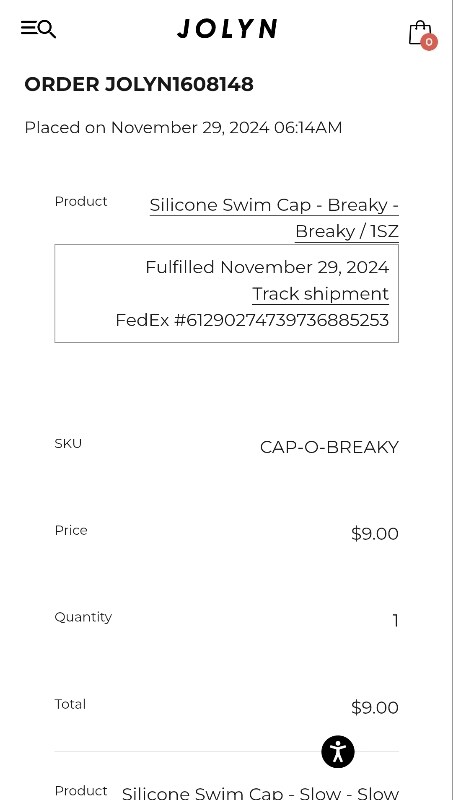This screenshot has width=453, height=800.
Task: Follow the Track shipment link
Action: coord(320,294)
